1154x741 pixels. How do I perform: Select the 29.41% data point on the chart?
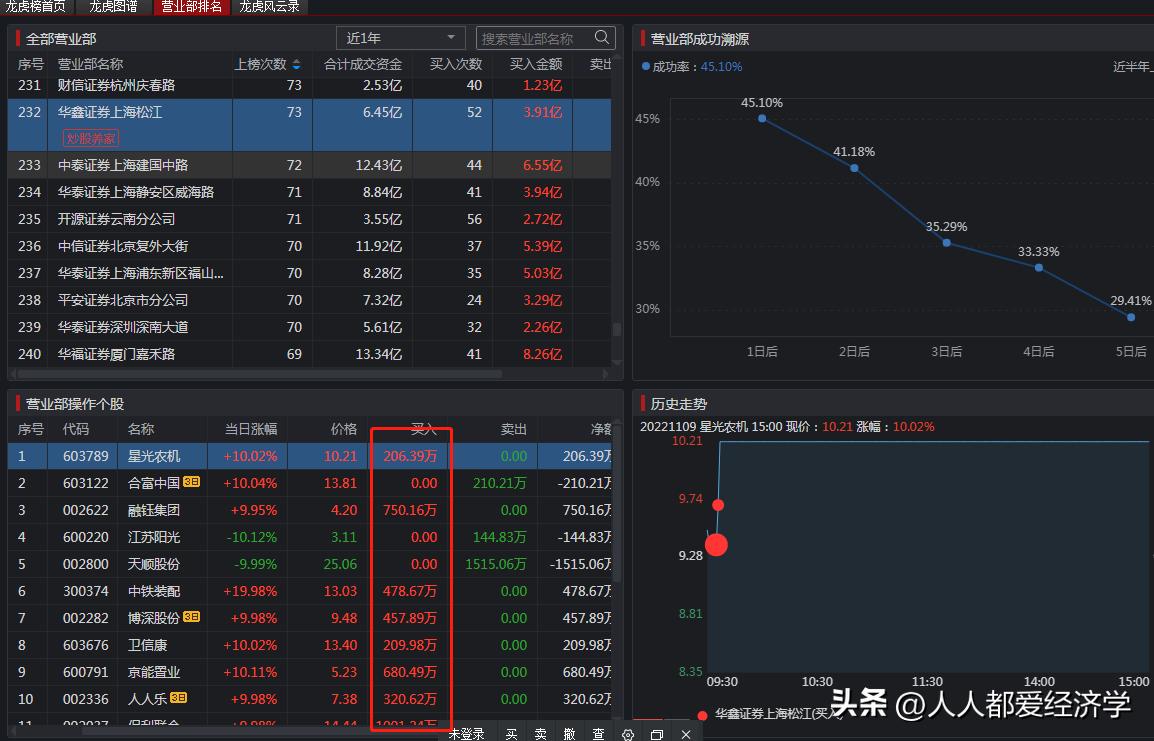[x=1130, y=317]
